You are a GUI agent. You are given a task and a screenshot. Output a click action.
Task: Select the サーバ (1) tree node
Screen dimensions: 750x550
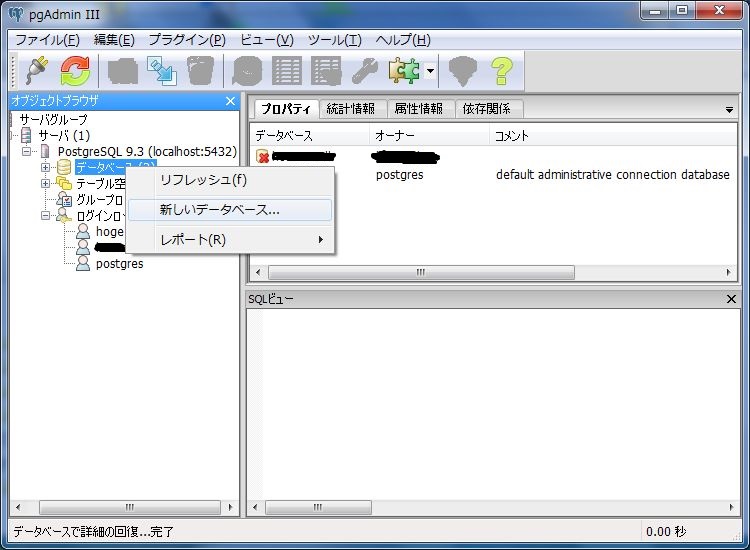[64, 135]
